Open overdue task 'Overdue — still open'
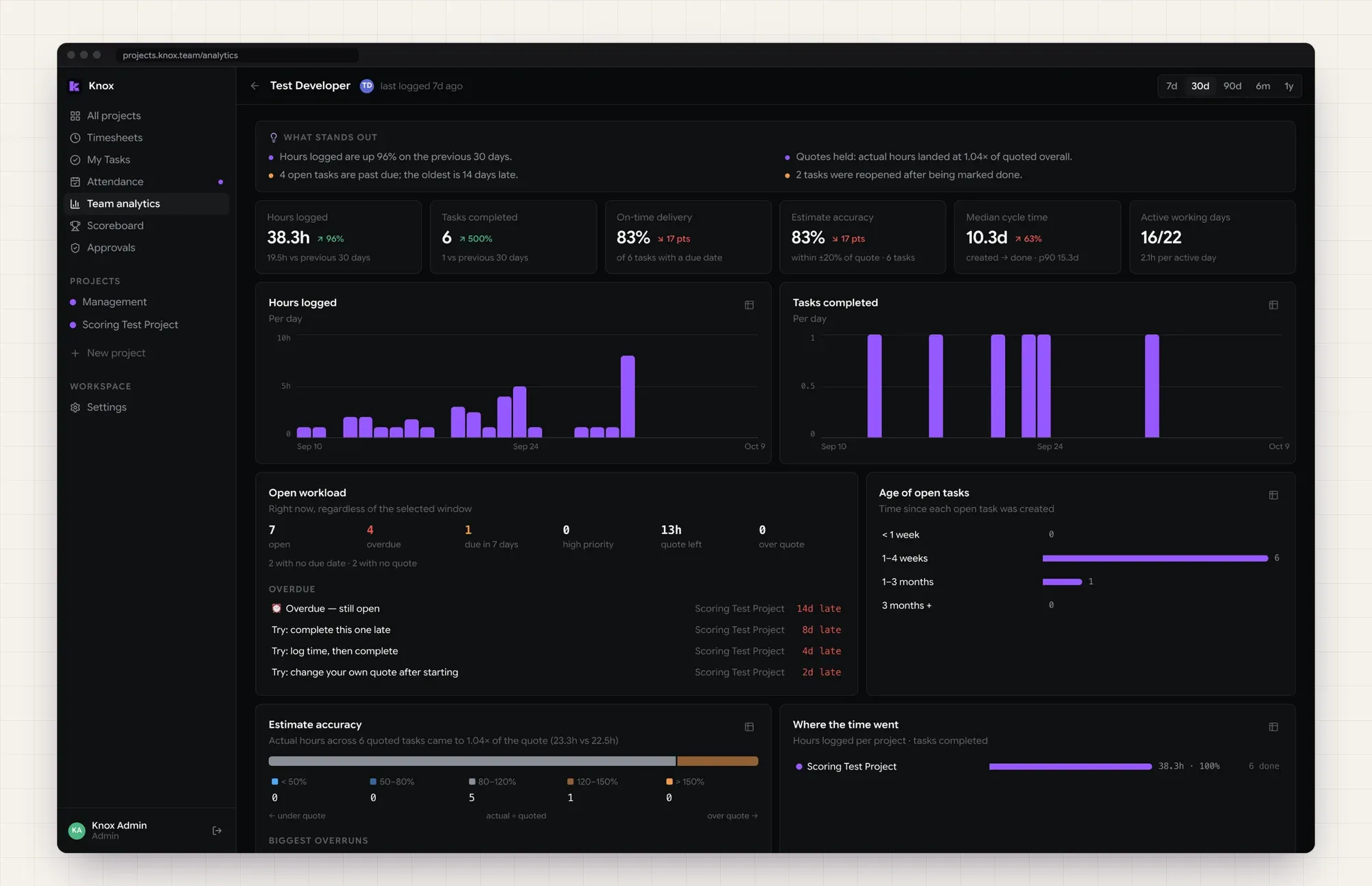The width and height of the screenshot is (1372, 886). [x=556, y=608]
